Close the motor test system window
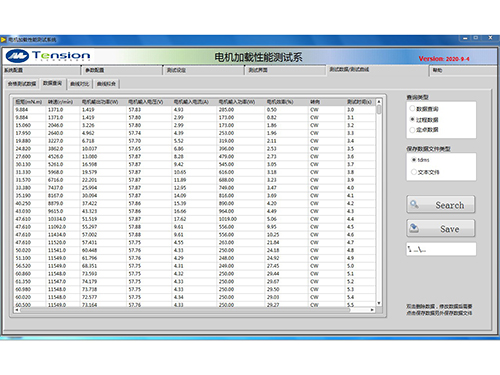This screenshot has height=375, width=500. point(490,38)
